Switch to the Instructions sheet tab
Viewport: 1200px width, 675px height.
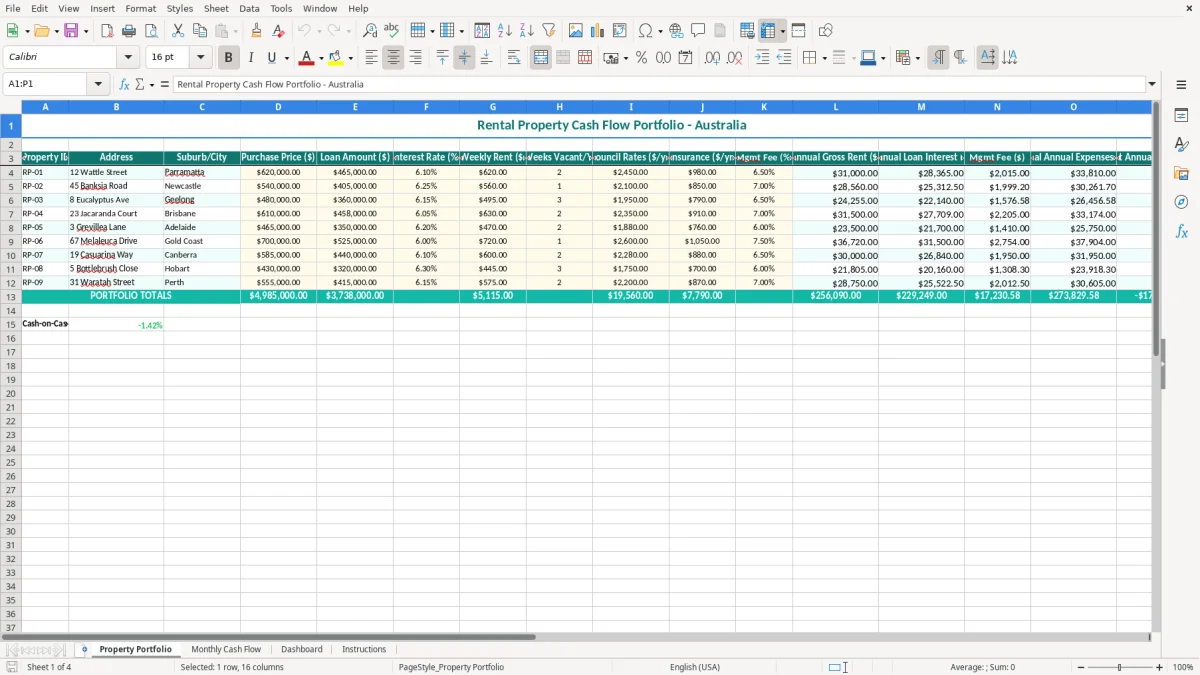pyautogui.click(x=364, y=649)
